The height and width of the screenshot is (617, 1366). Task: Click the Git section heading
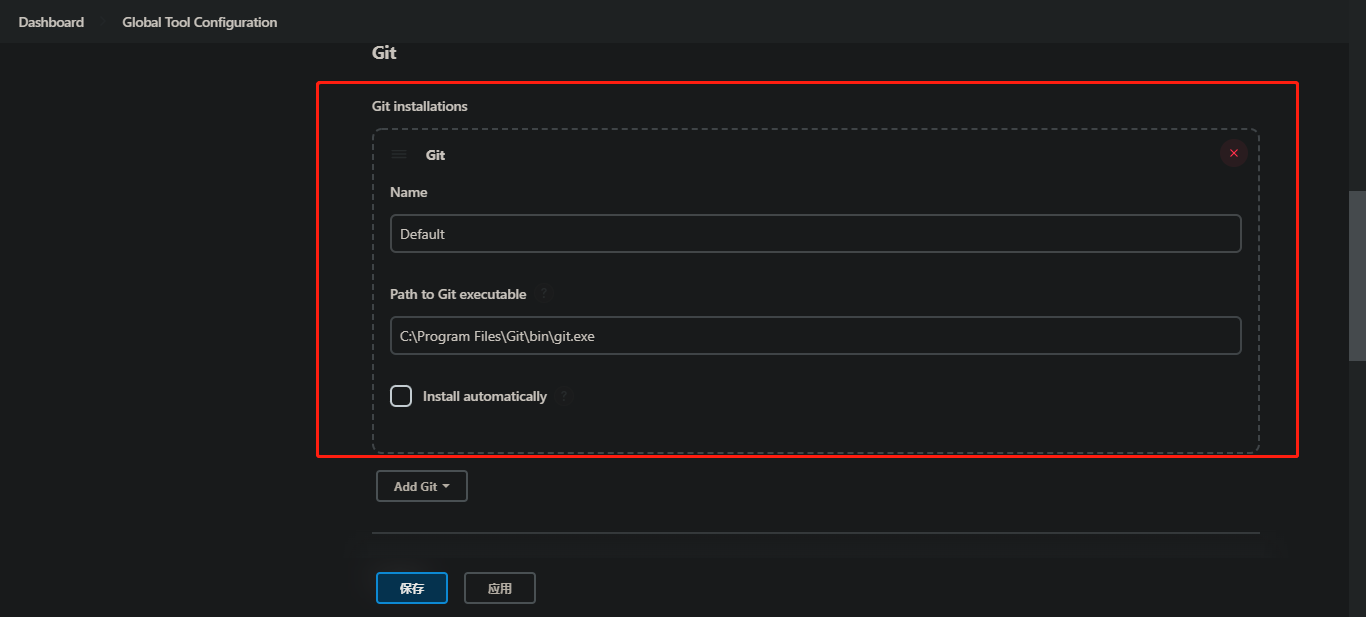(x=384, y=53)
